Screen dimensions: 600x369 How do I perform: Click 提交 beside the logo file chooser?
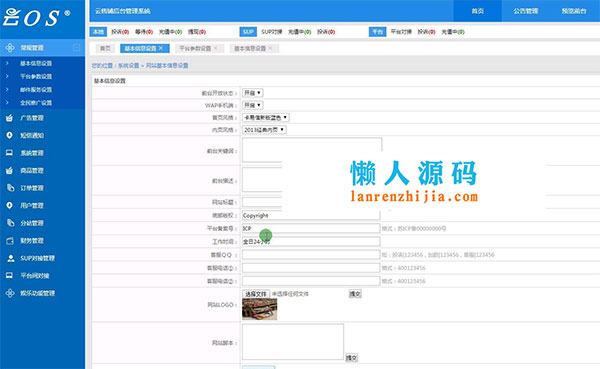pos(355,294)
